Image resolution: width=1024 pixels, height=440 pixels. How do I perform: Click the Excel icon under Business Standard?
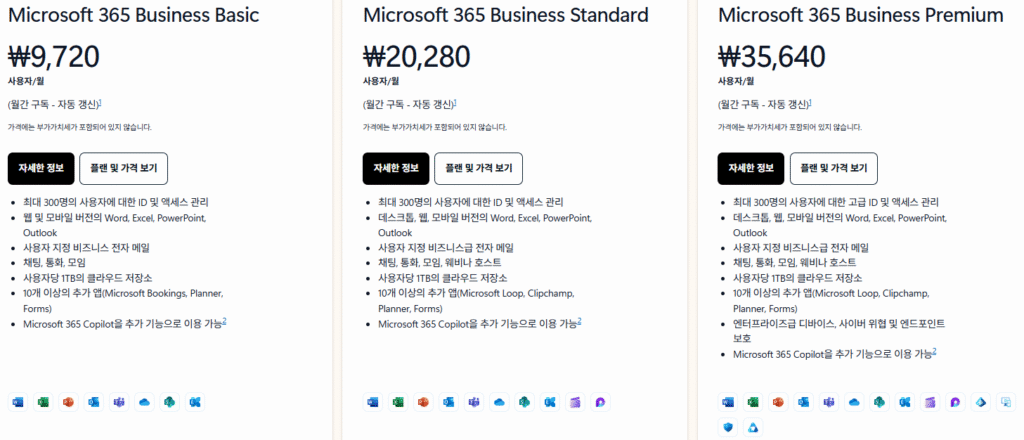397,401
